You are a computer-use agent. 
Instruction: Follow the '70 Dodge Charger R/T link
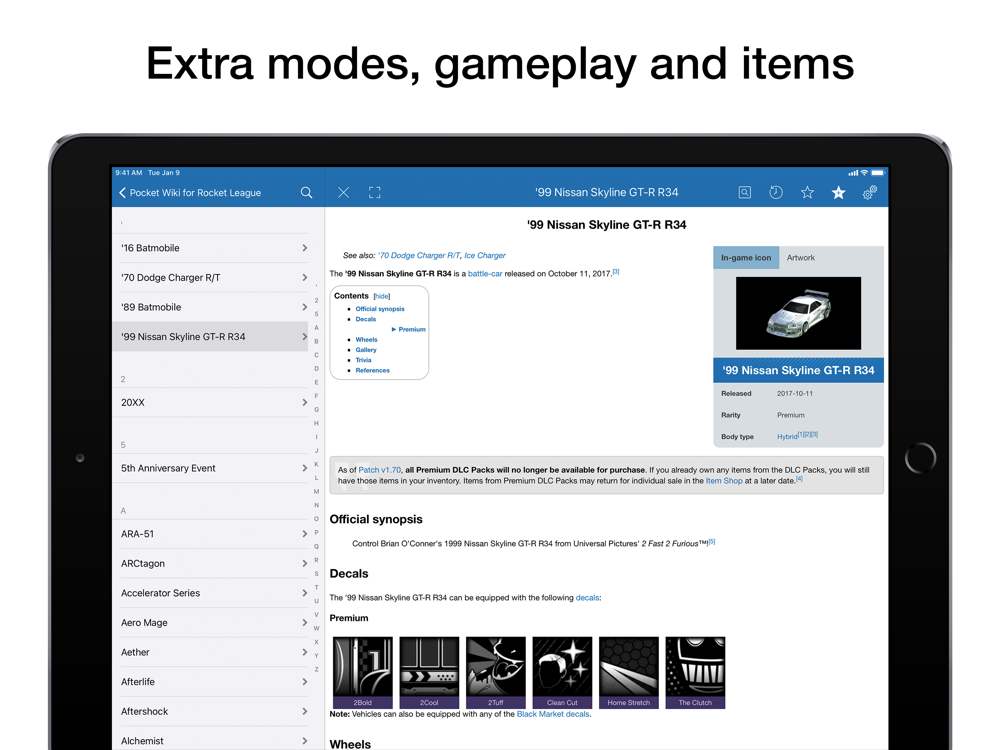(x=419, y=255)
